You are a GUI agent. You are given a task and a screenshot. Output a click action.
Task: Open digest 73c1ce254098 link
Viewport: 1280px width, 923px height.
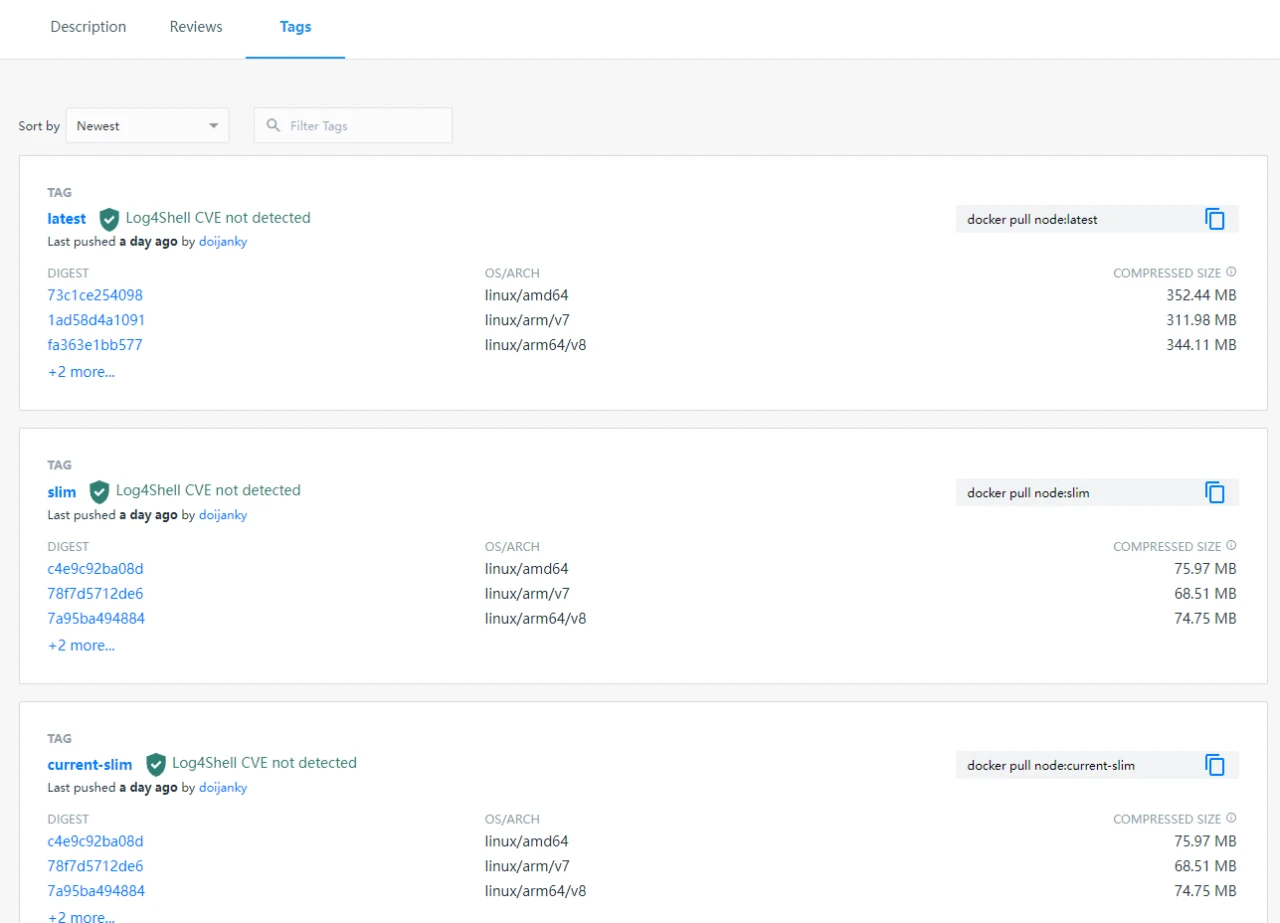[95, 295]
